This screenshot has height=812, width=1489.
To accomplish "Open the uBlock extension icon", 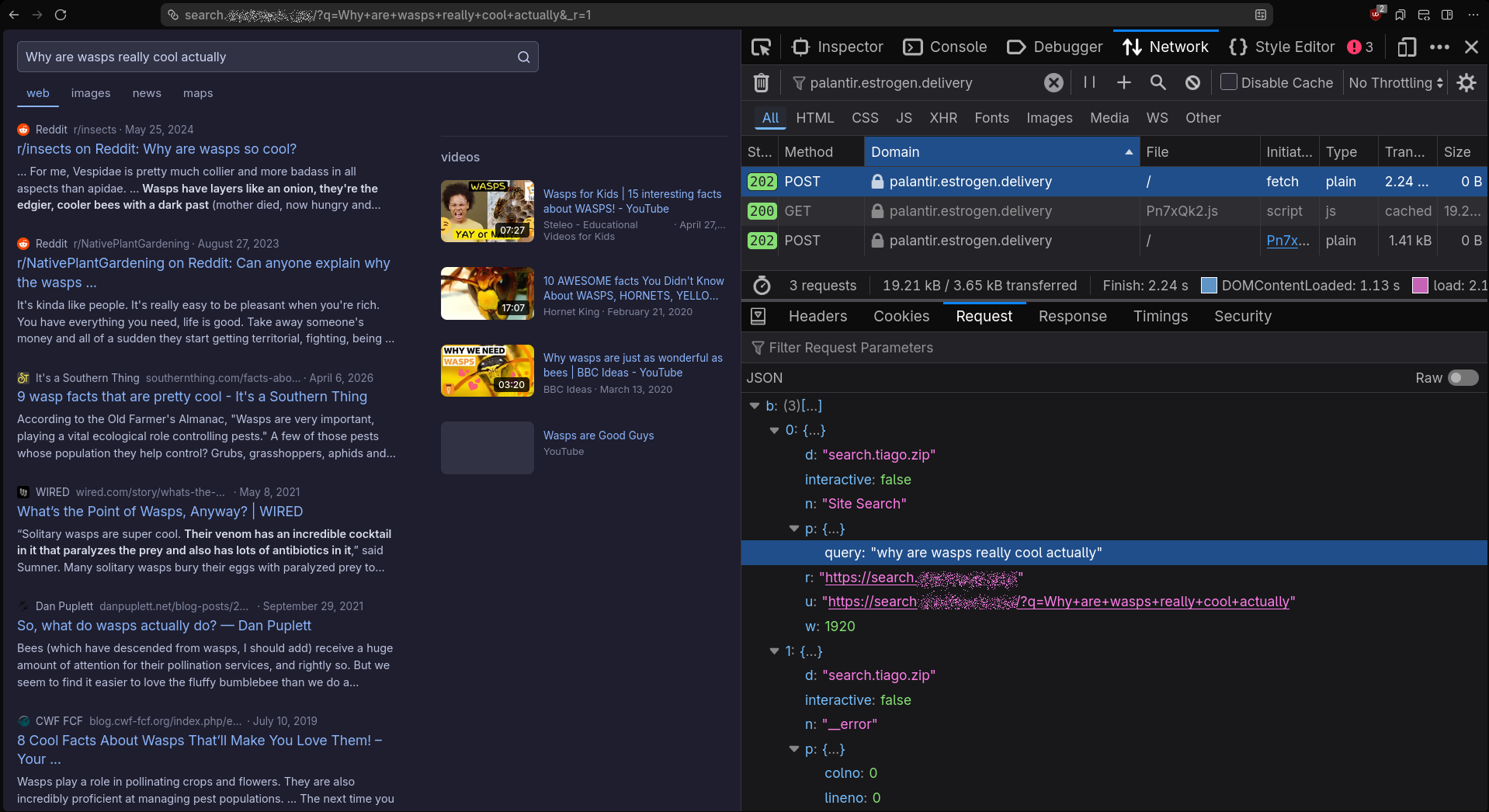I will [x=1376, y=14].
